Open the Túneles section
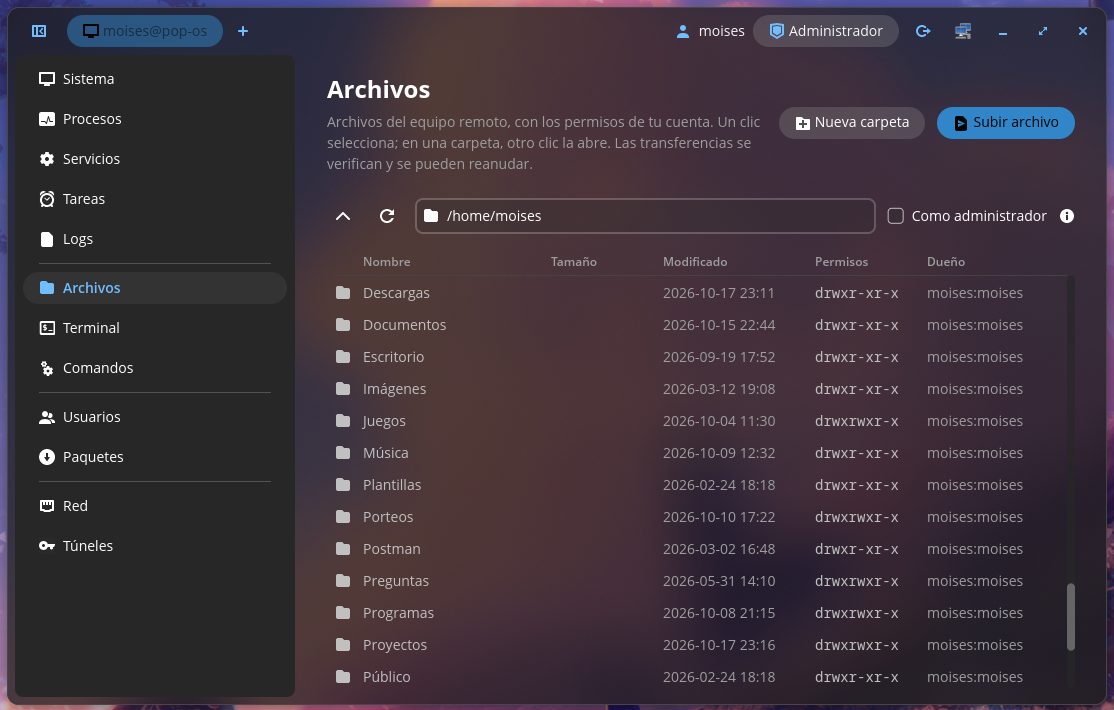The image size is (1114, 710). pyautogui.click(x=155, y=546)
